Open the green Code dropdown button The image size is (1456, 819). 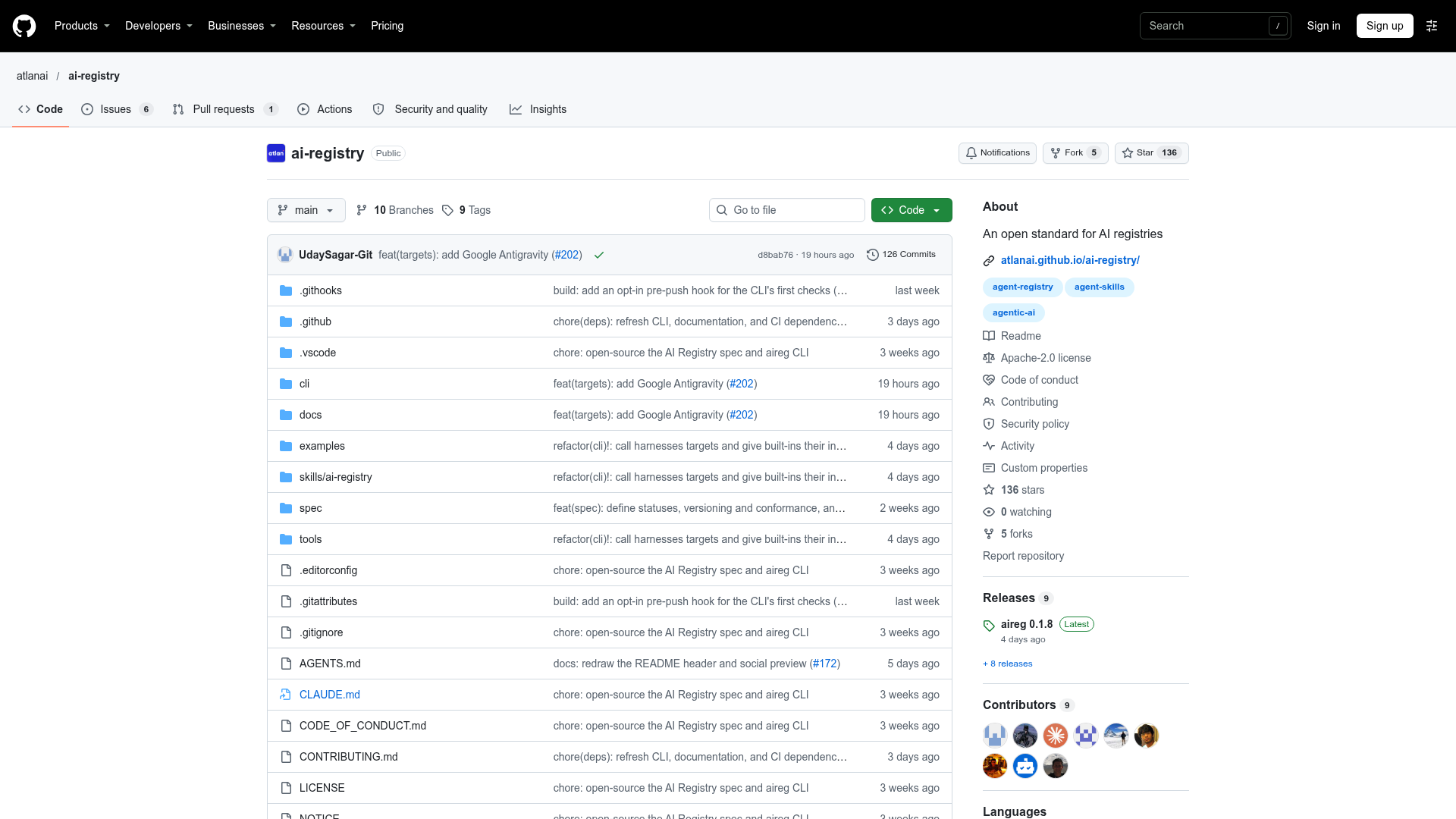(912, 210)
